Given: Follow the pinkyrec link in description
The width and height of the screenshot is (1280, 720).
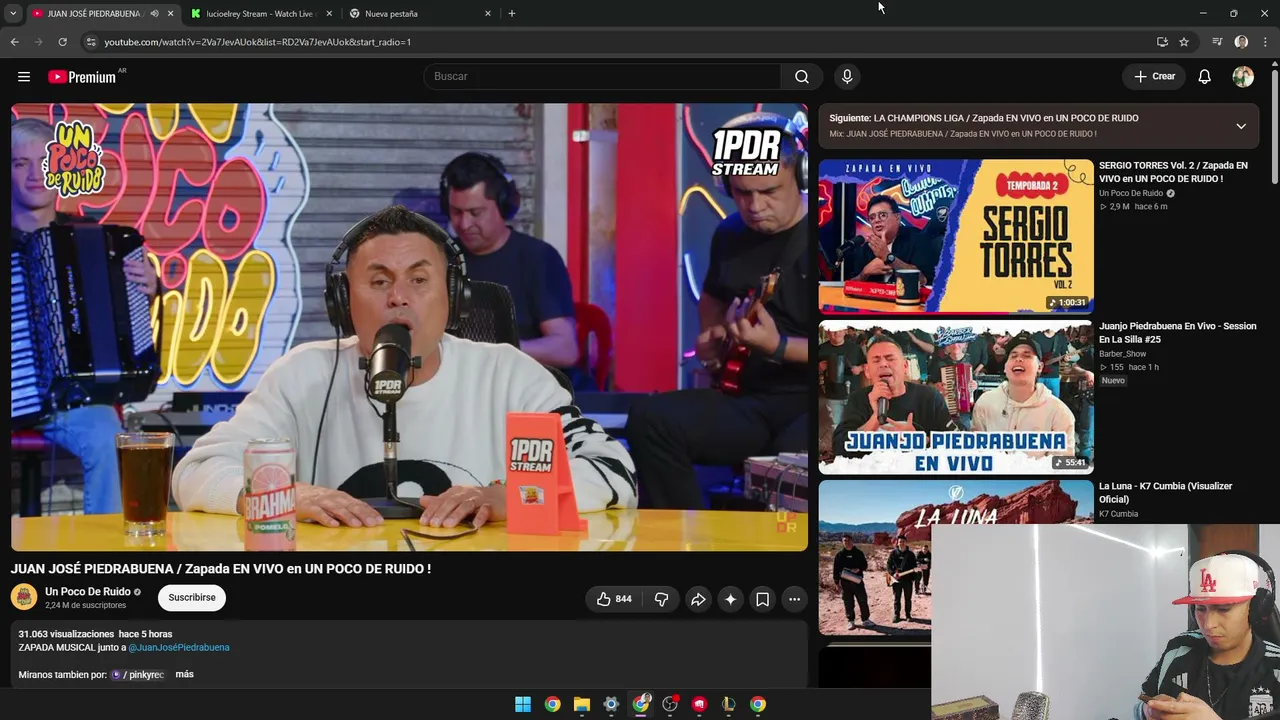Looking at the screenshot, I should (x=138, y=675).
